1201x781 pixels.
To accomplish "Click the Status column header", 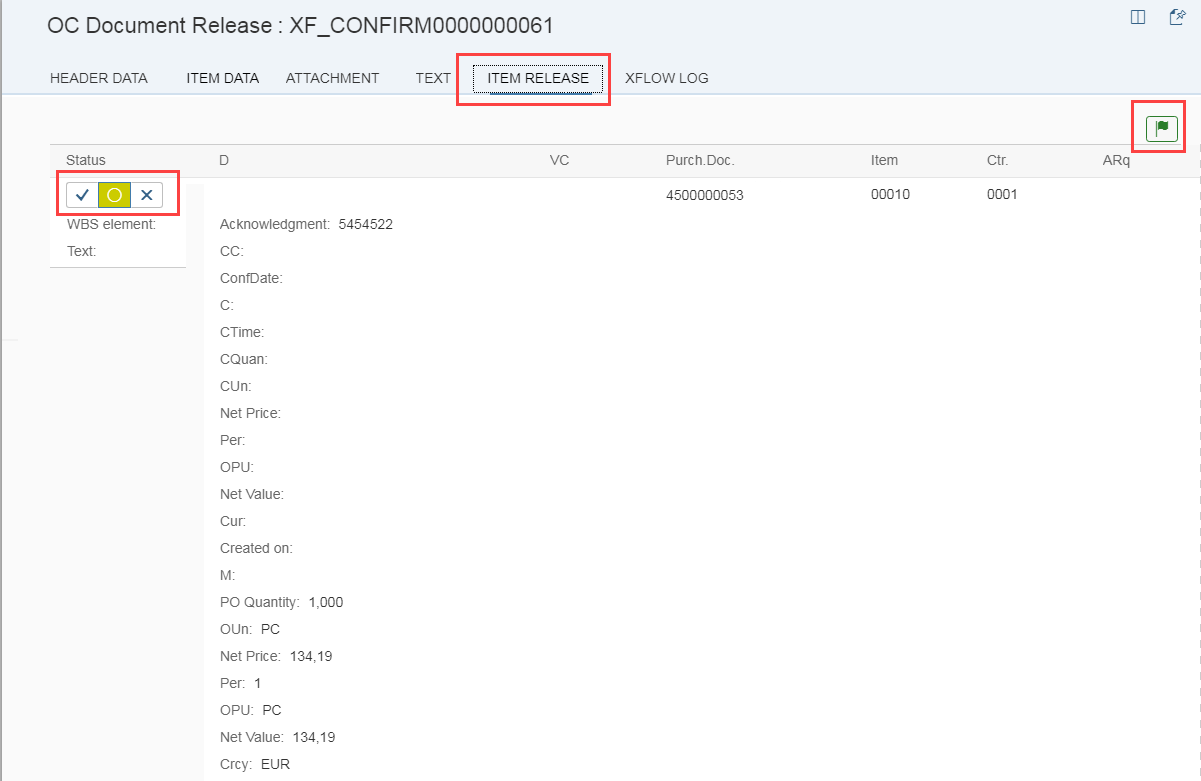I will (x=86, y=160).
